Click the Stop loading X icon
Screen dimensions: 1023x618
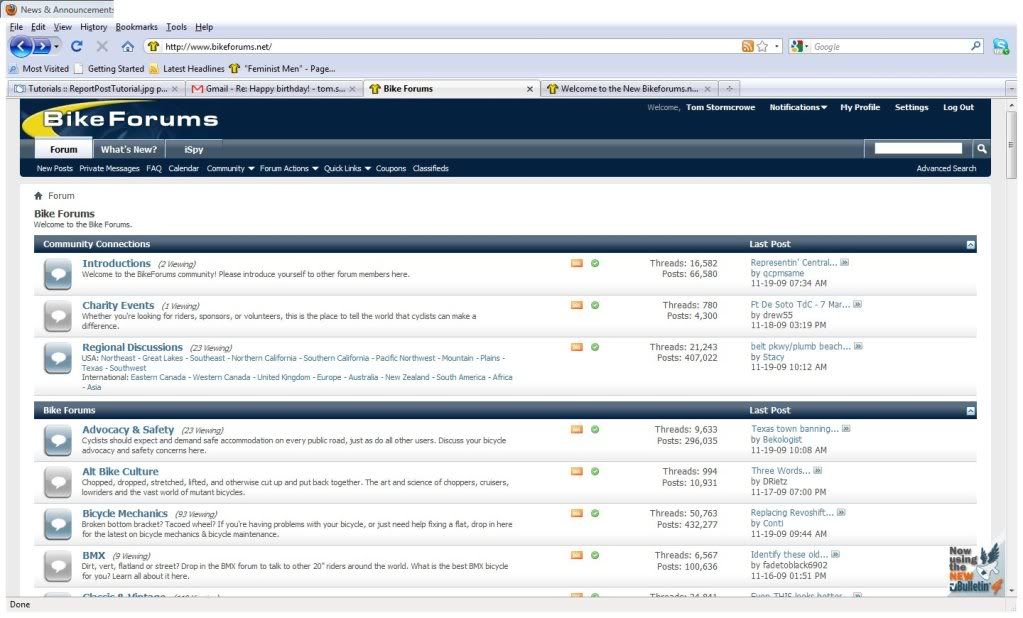(x=102, y=46)
